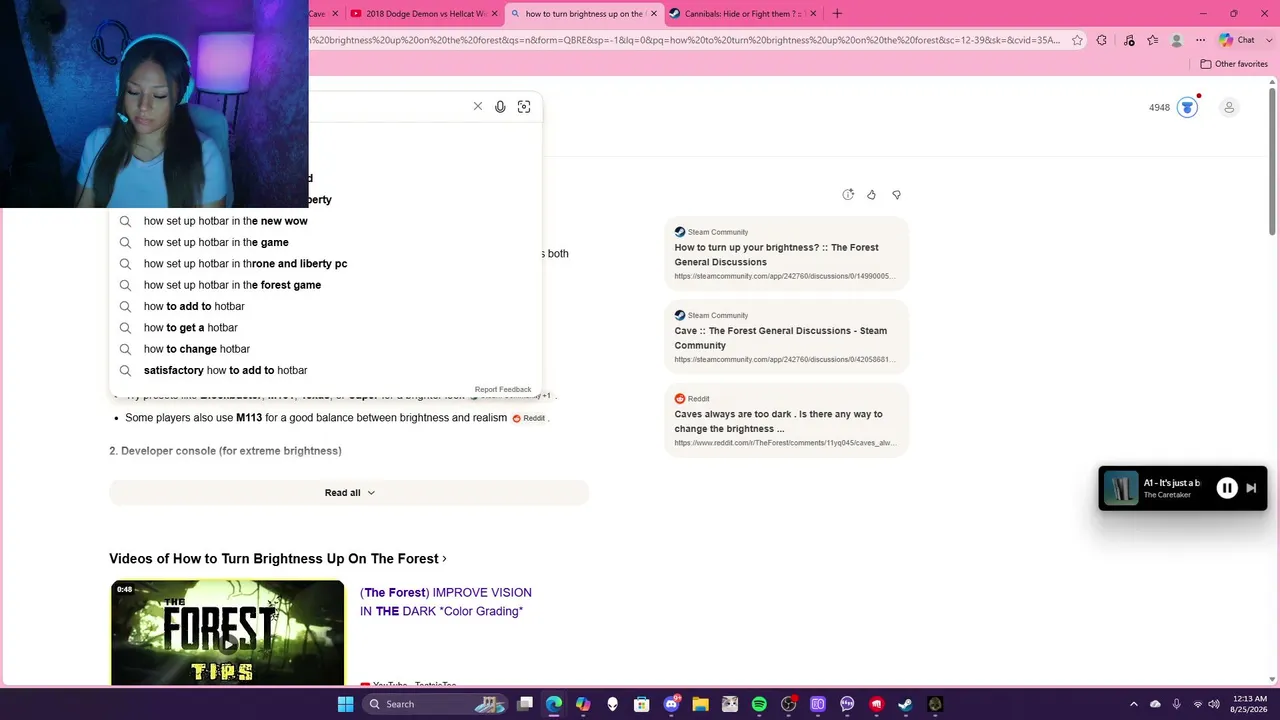This screenshot has width=1280, height=720.
Task: Open the Favorites list icon
Action: 1153,40
